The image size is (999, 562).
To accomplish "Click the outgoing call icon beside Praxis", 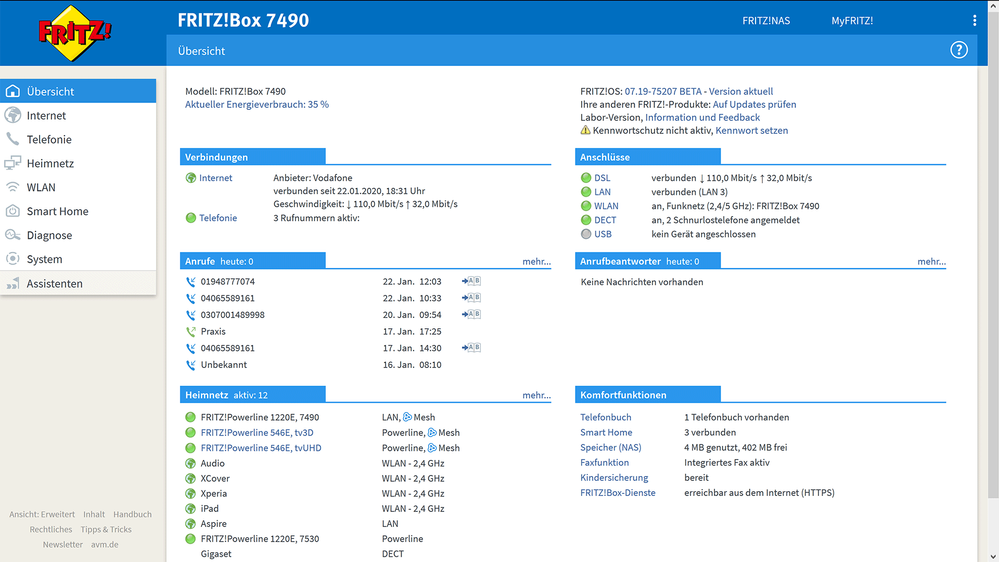I will 190,331.
